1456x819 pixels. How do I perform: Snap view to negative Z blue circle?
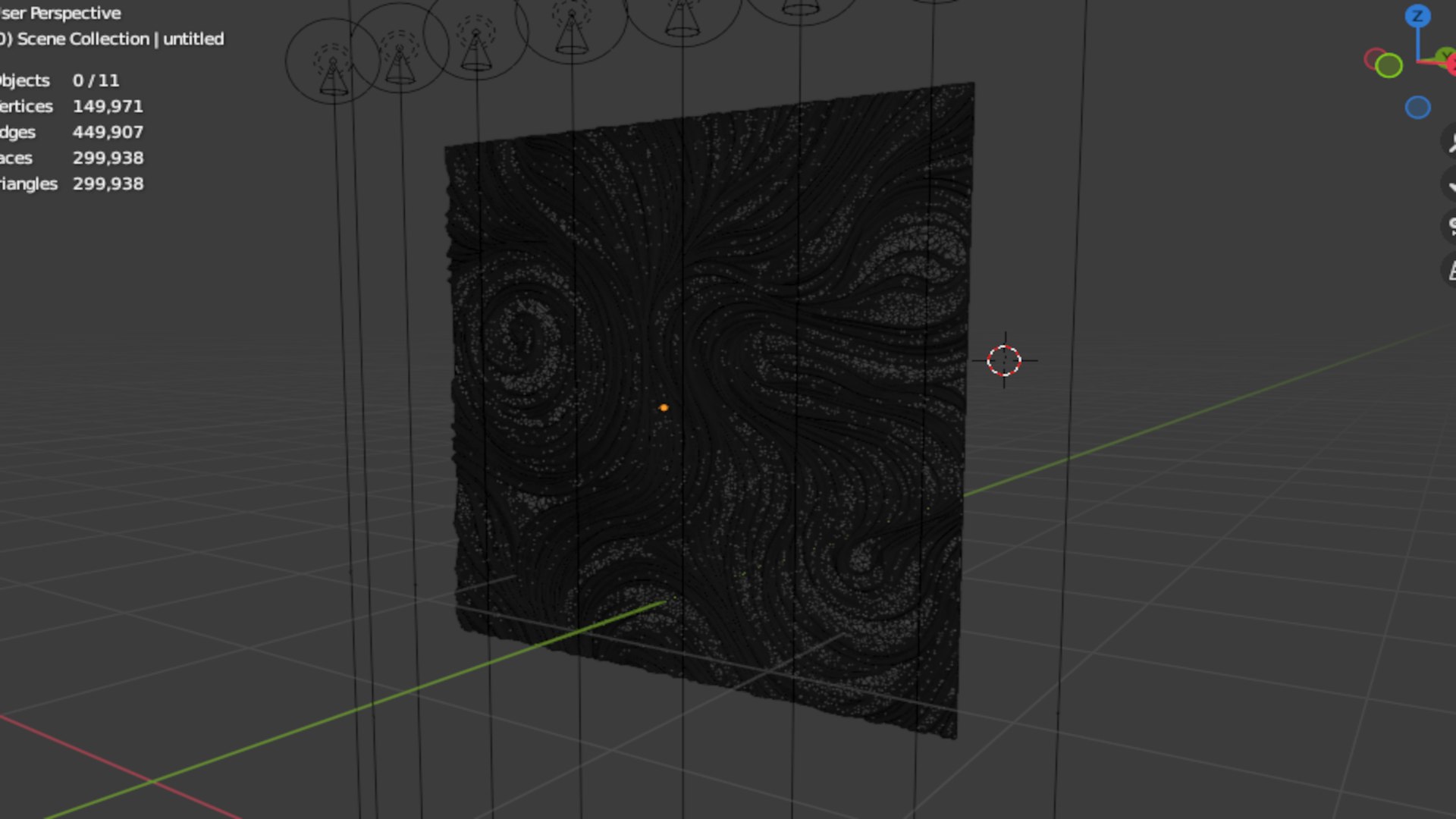point(1417,108)
